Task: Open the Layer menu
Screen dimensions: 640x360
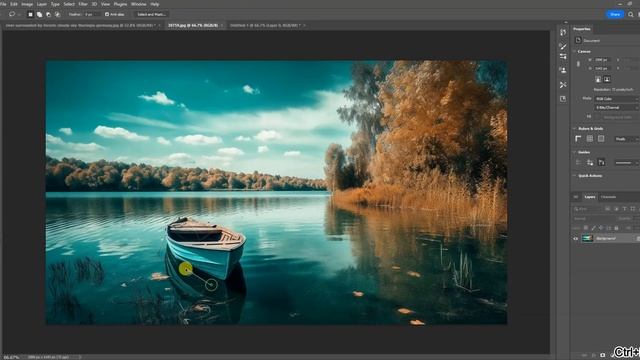Action: click(x=42, y=4)
